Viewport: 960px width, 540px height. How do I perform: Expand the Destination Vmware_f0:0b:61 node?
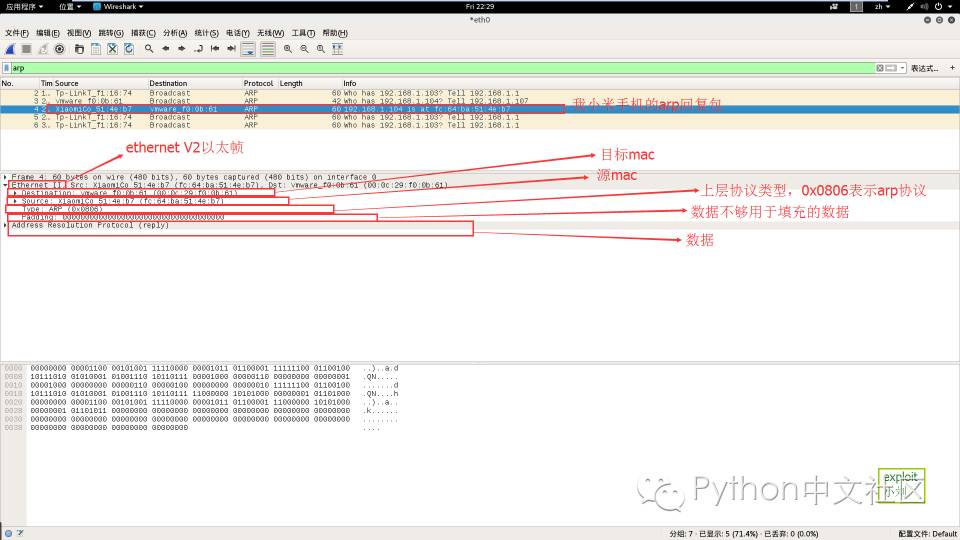pyautogui.click(x=15, y=193)
